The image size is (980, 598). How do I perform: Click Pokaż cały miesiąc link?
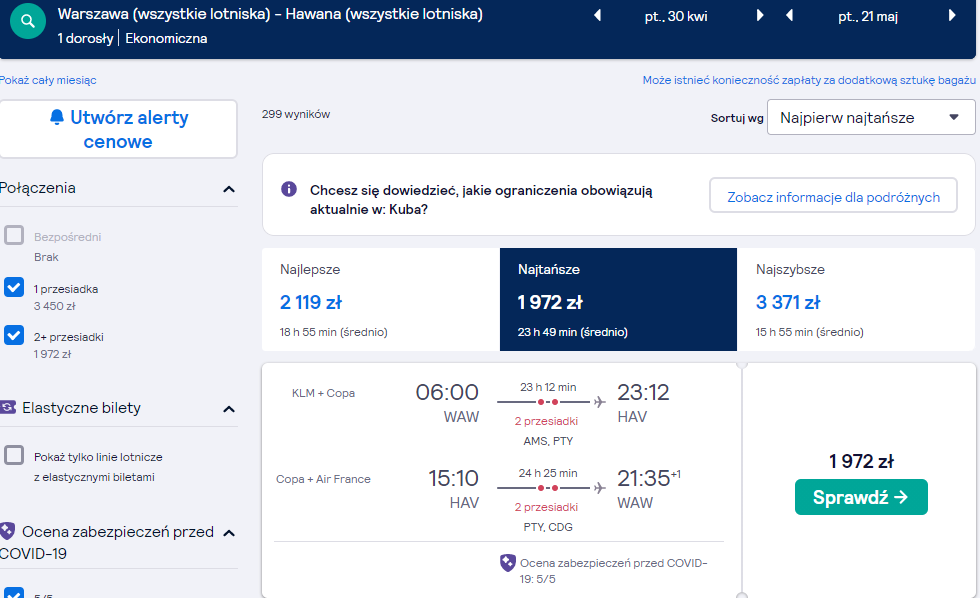point(48,80)
